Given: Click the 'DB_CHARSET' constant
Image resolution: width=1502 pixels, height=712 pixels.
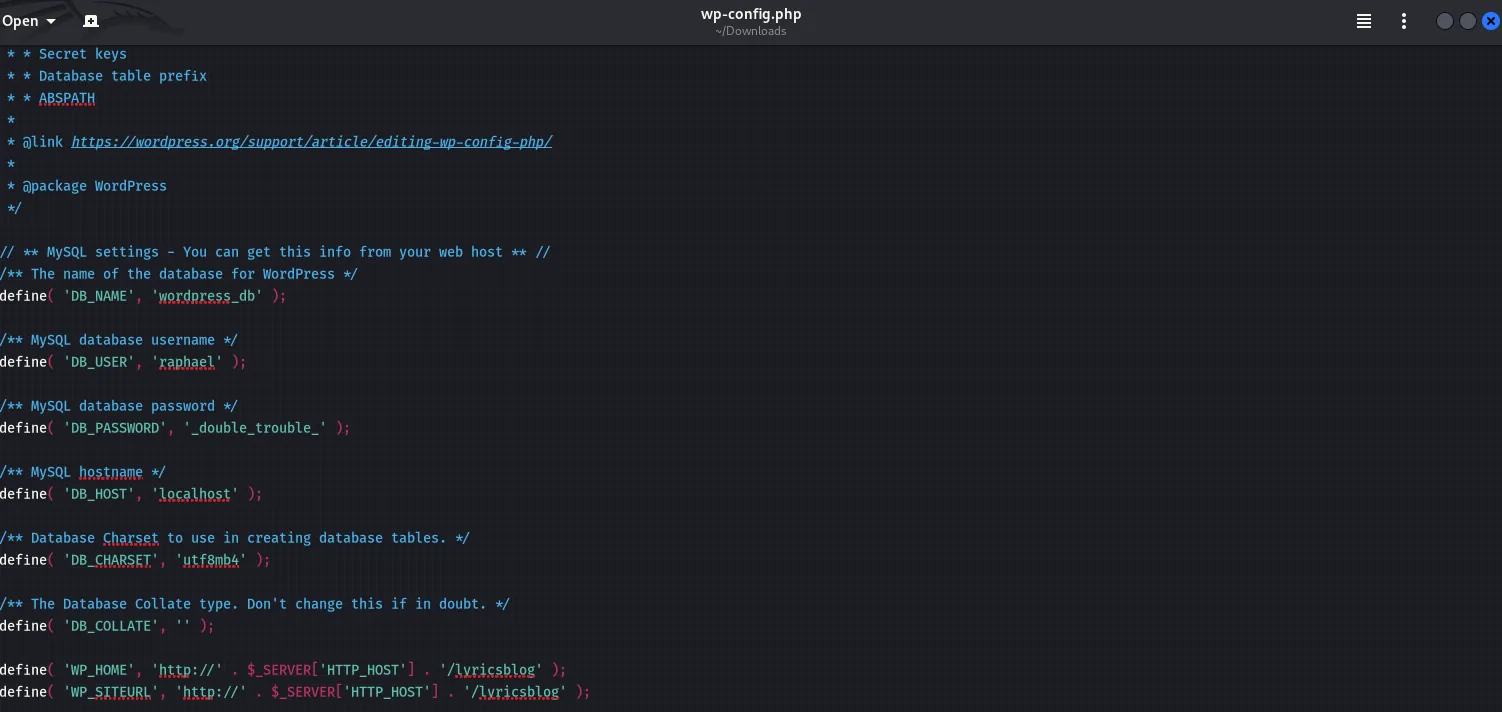Looking at the screenshot, I should [x=111, y=560].
